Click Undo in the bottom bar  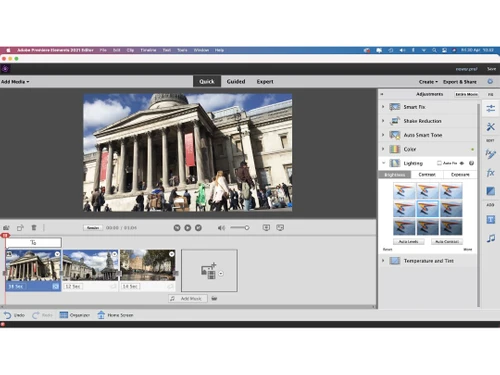(x=14, y=315)
